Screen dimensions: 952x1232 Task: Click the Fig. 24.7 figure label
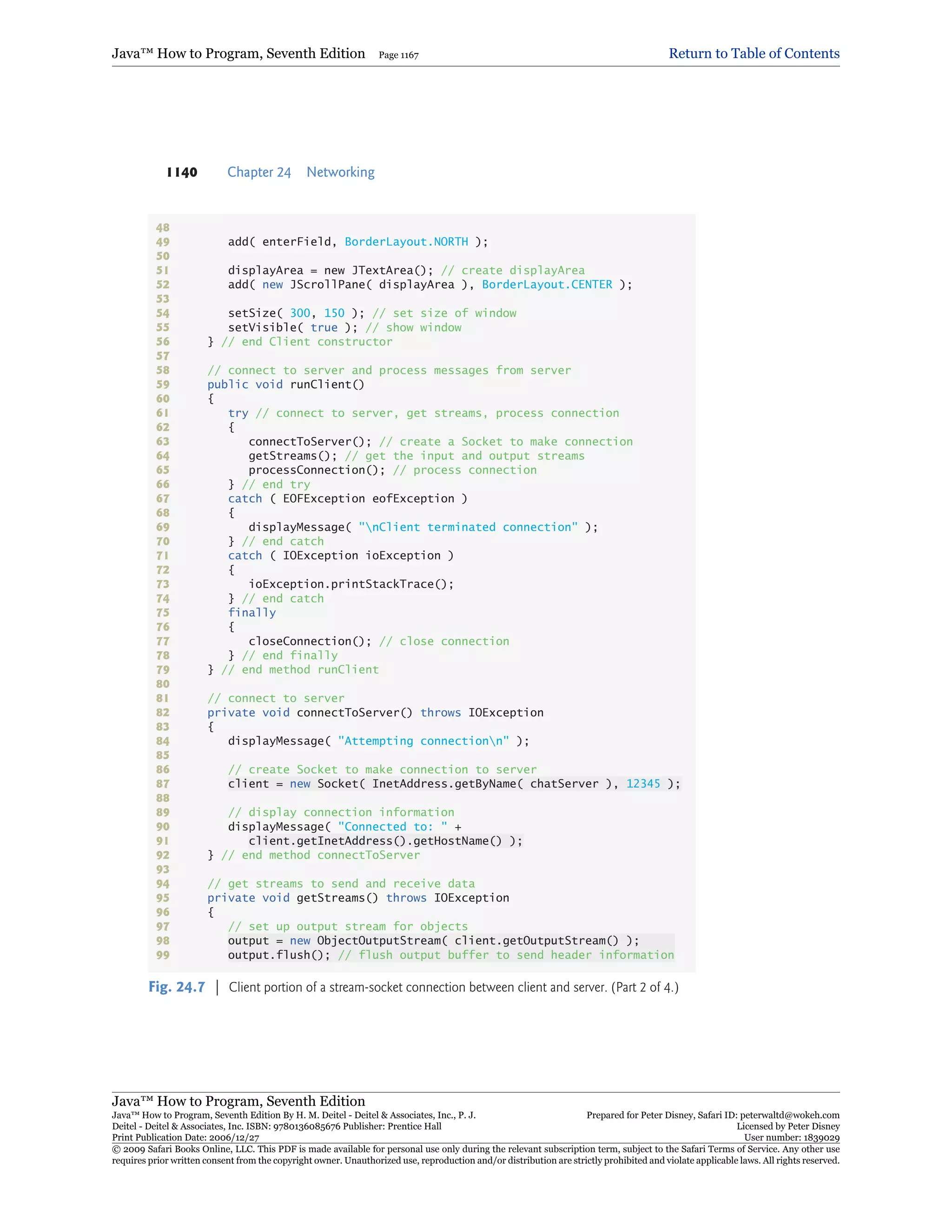coord(177,987)
